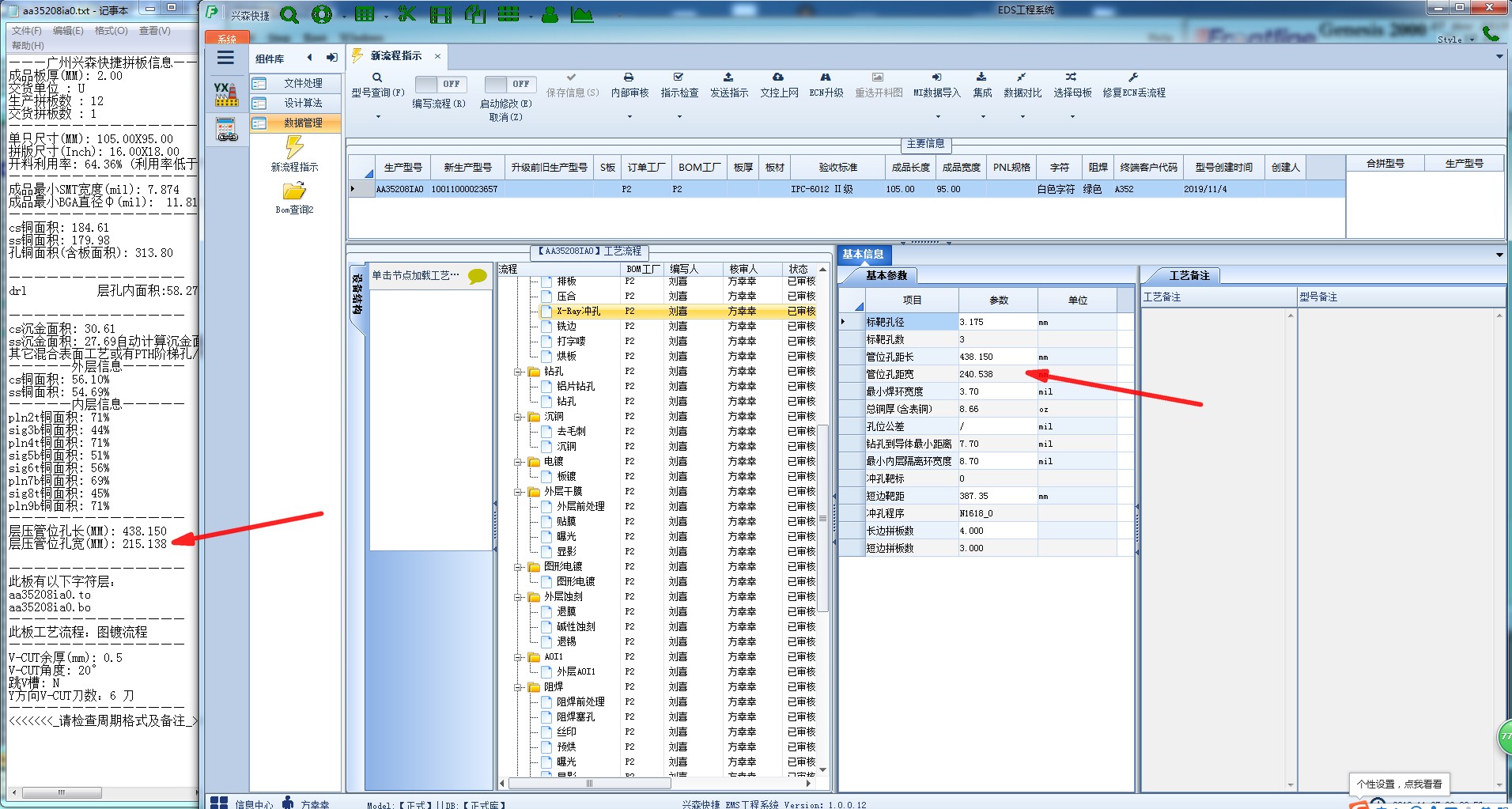
Task: Click ECN升级 toolbar button
Action: 826,85
